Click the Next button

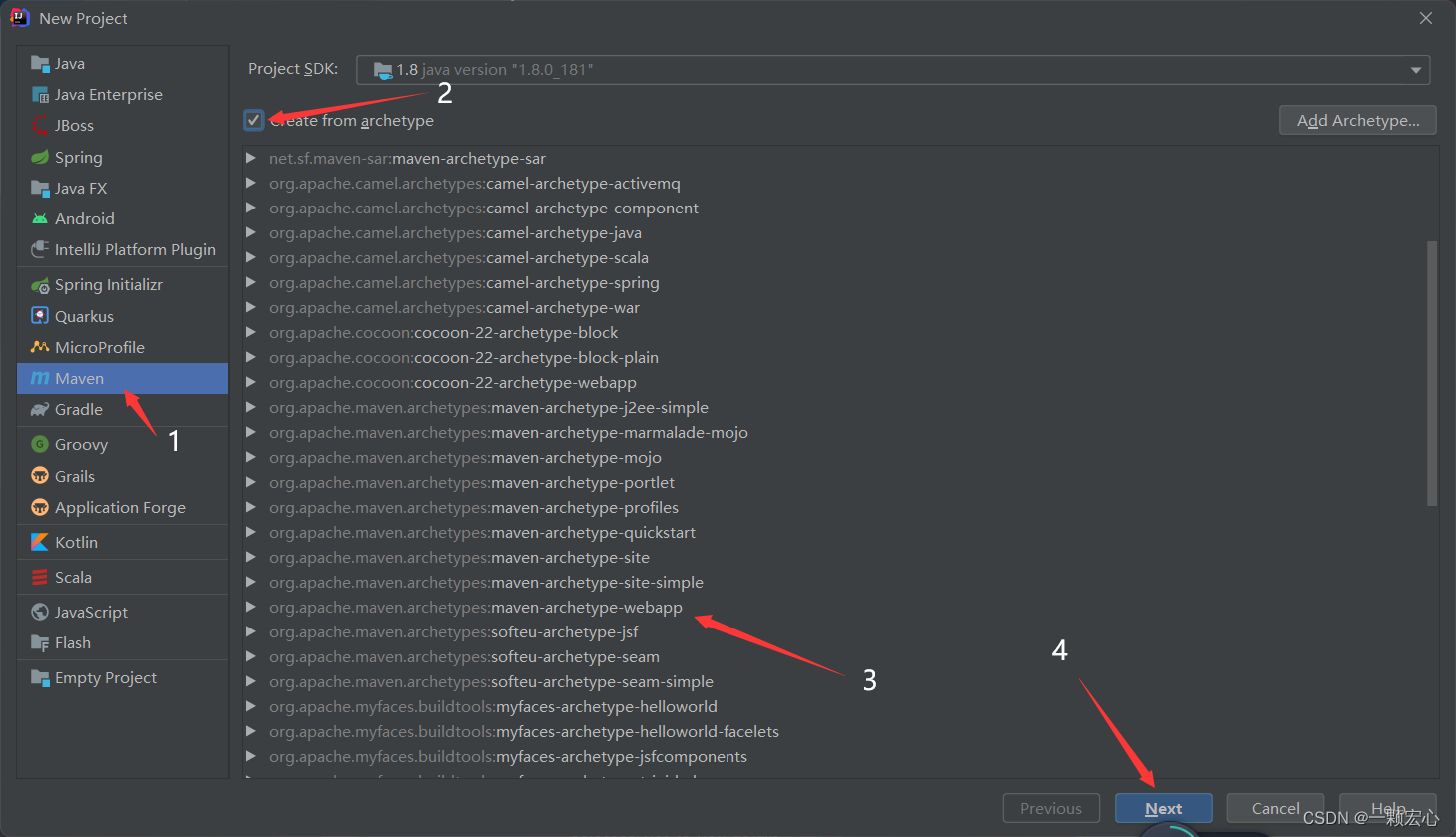[1164, 809]
